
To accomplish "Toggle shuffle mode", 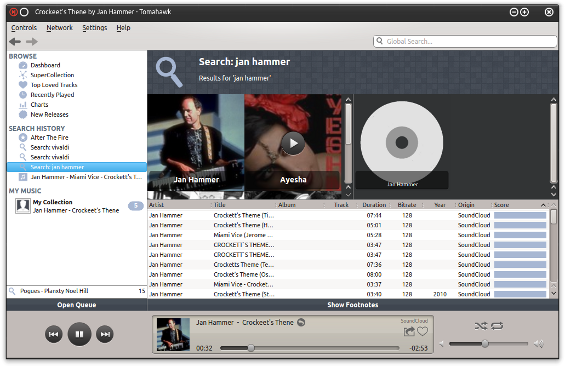I will coord(481,326).
